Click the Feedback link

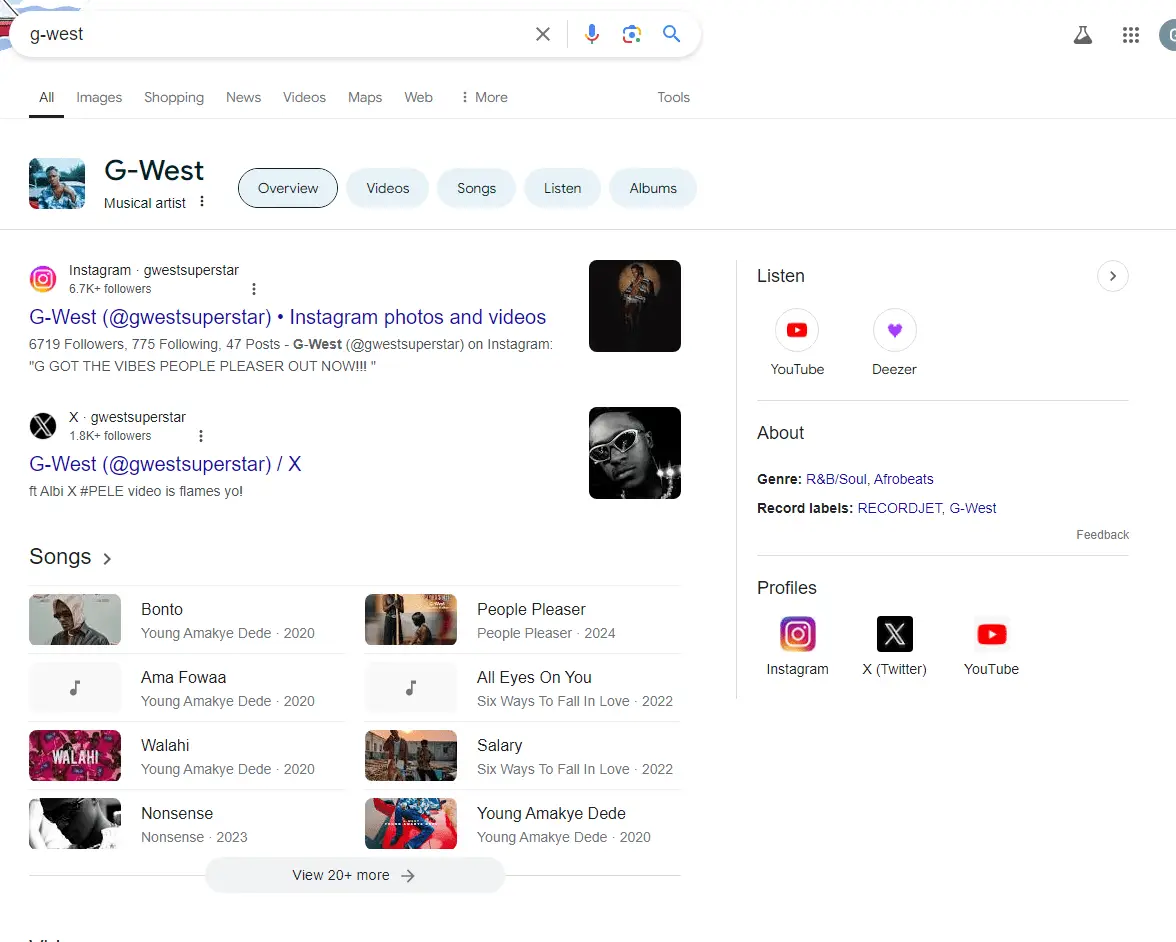coord(1102,535)
